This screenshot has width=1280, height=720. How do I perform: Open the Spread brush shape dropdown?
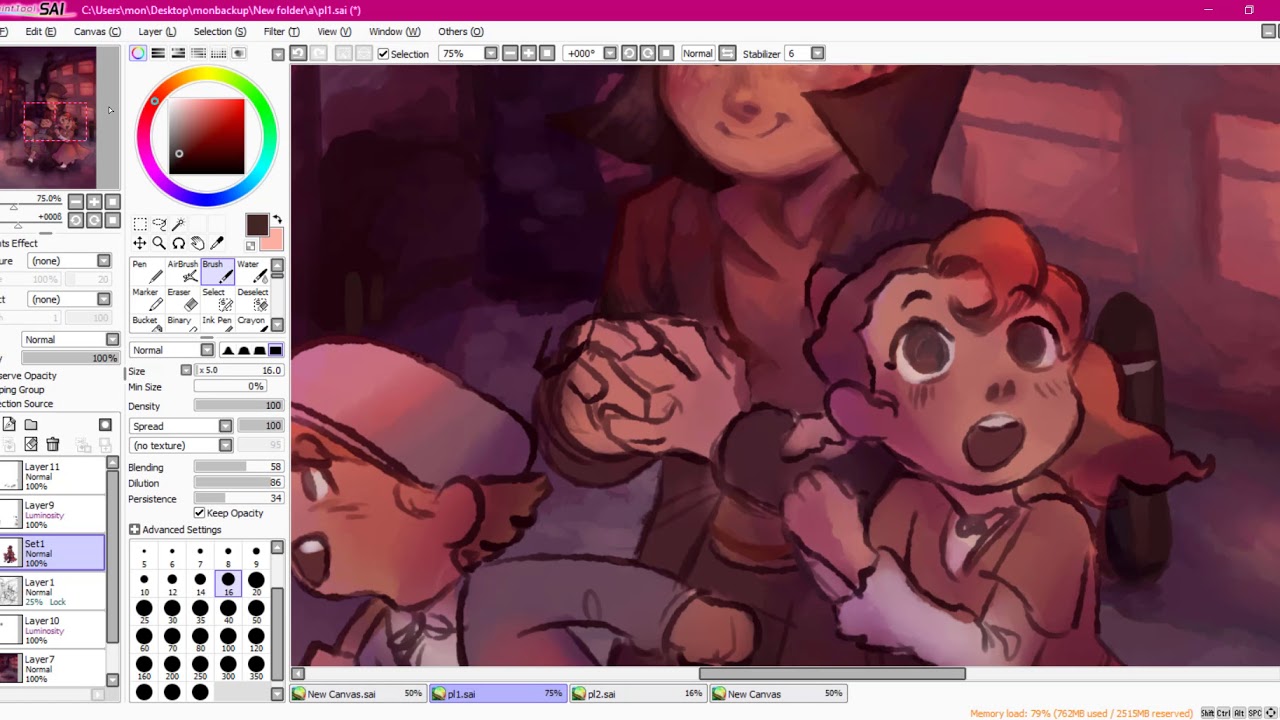[180, 426]
